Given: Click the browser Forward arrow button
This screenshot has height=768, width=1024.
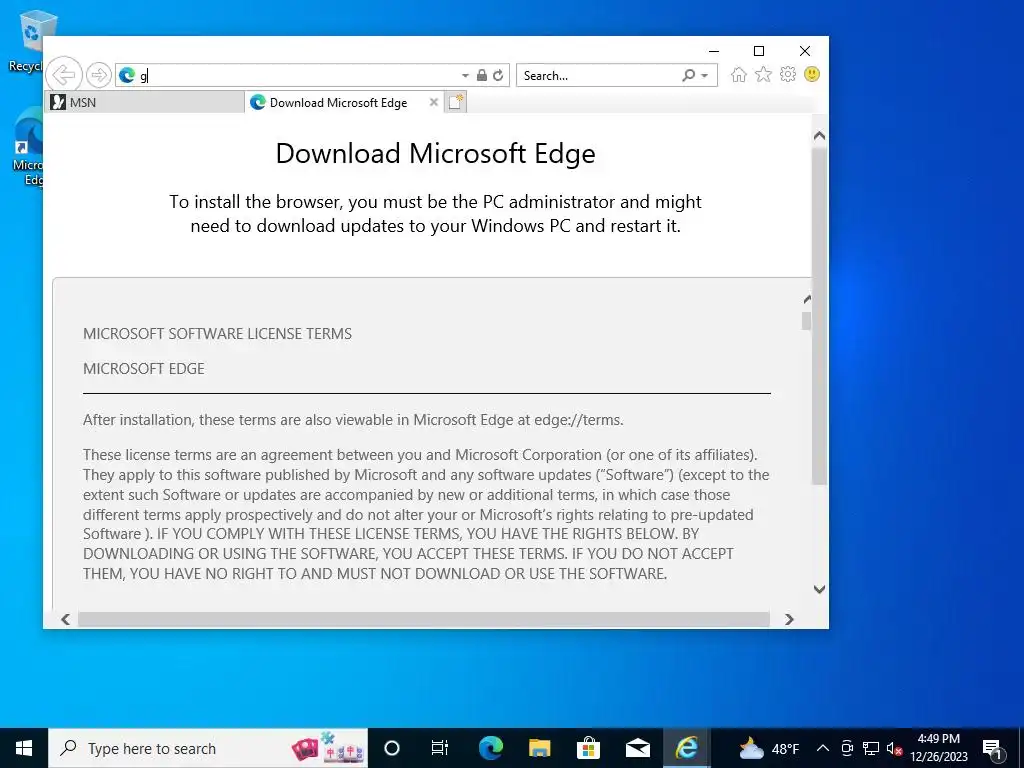Looking at the screenshot, I should click(x=99, y=75).
